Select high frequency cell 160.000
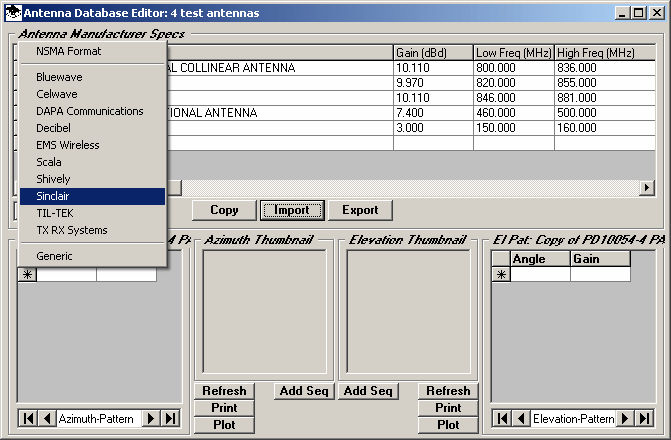 tap(605, 128)
